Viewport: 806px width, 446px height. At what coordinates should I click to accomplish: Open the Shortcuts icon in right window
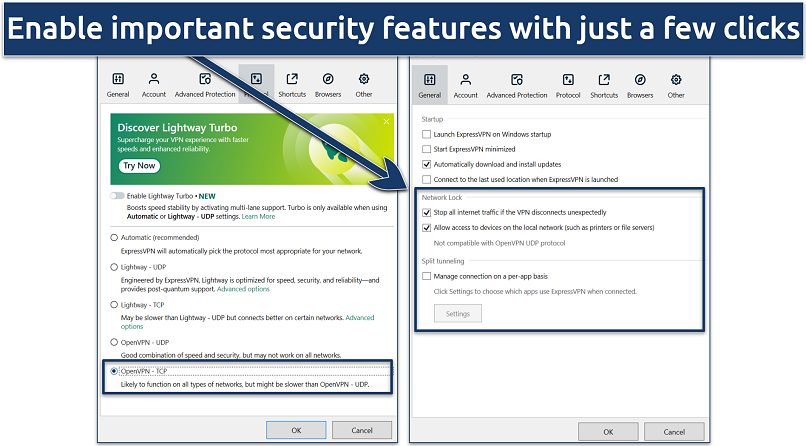(x=604, y=80)
